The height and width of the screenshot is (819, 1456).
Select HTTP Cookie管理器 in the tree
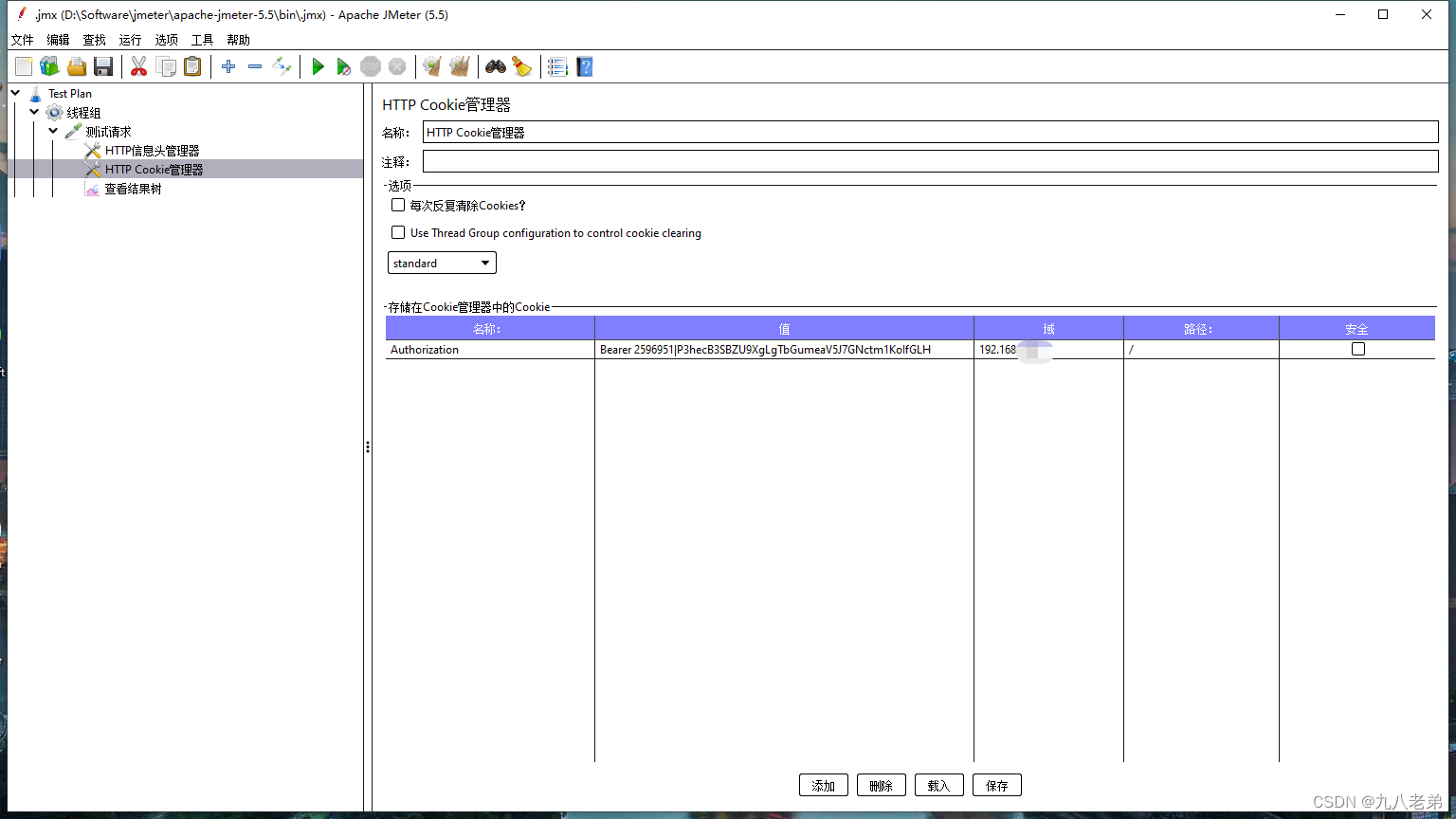click(x=154, y=169)
